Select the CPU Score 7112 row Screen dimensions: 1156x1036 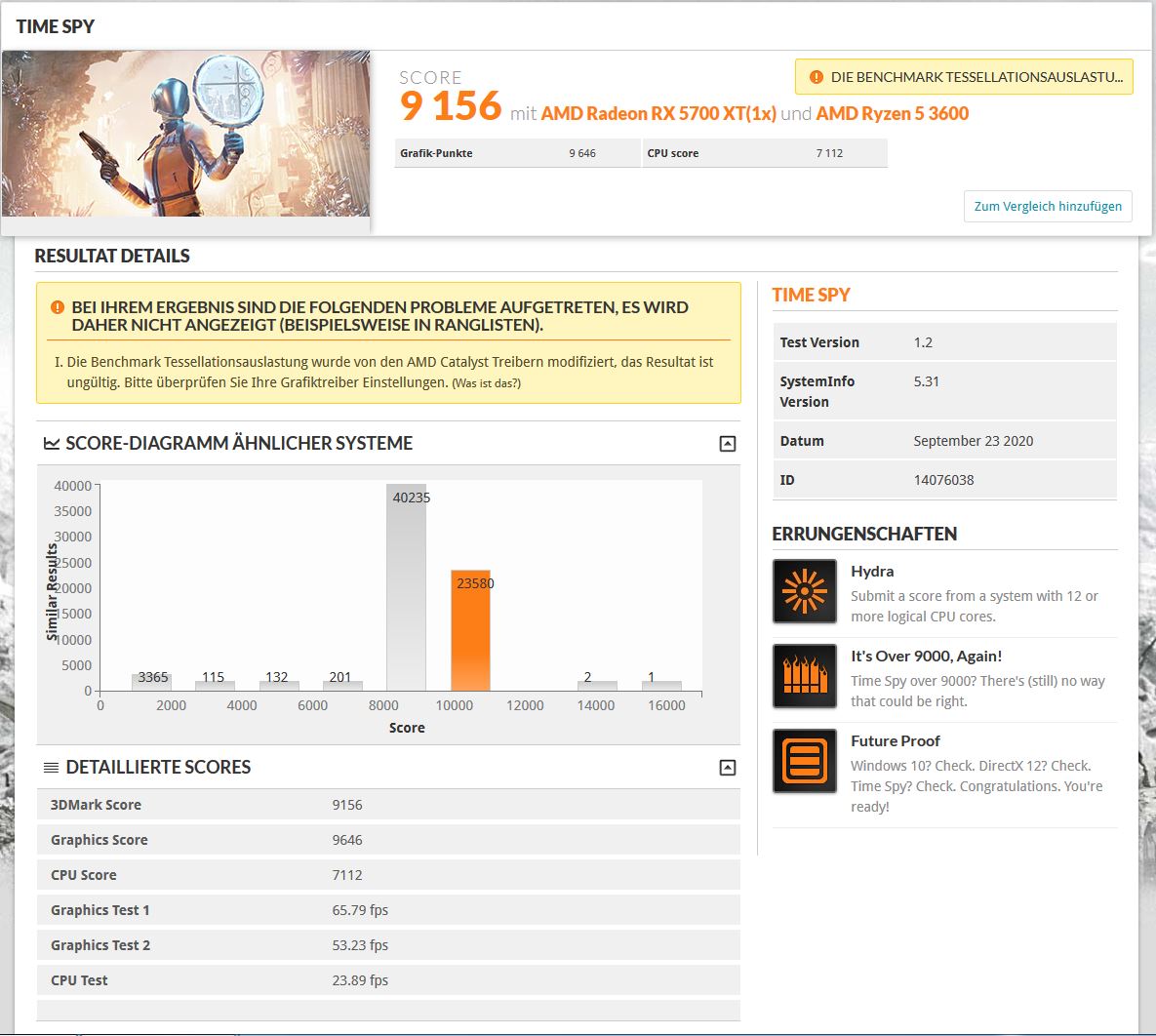pyautogui.click(x=388, y=875)
